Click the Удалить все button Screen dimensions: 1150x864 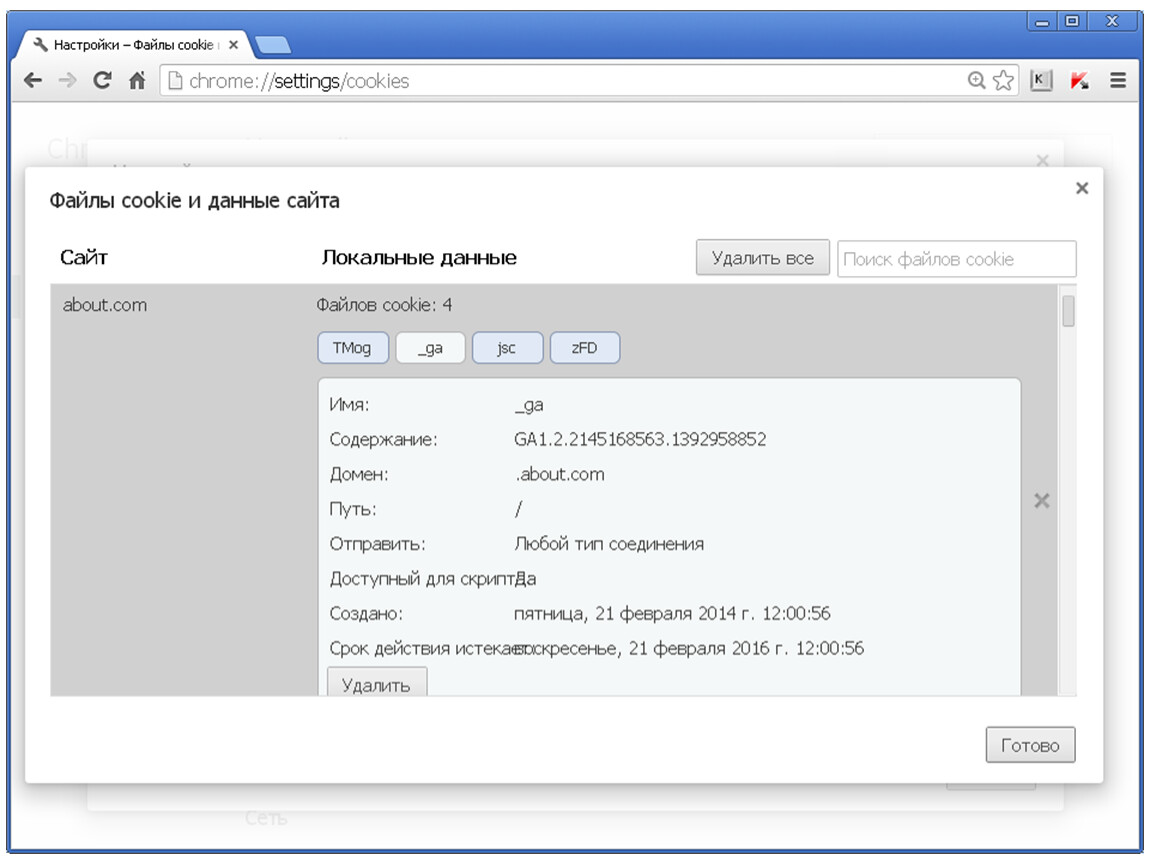[x=763, y=258]
